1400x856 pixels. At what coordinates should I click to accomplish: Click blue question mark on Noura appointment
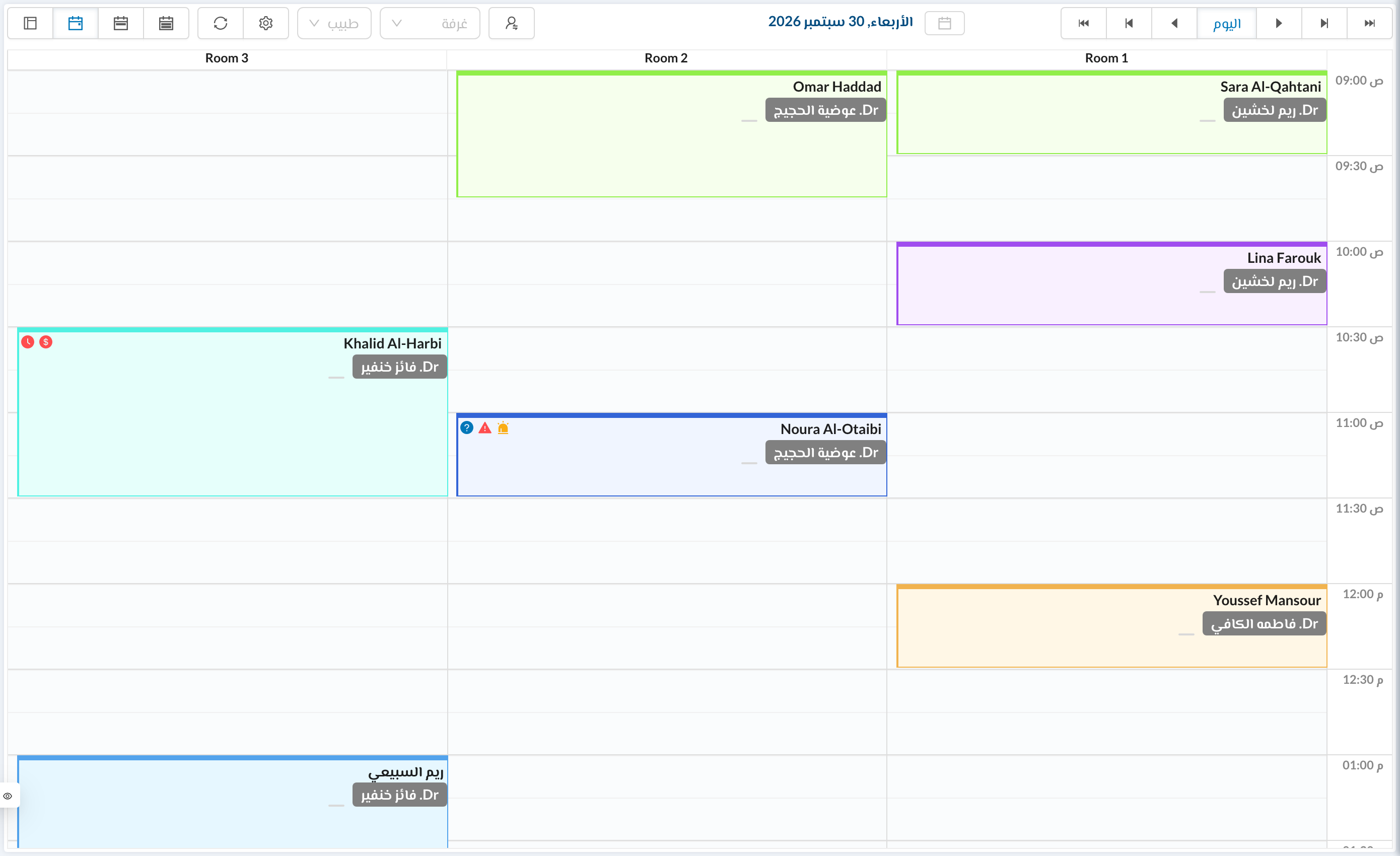467,427
